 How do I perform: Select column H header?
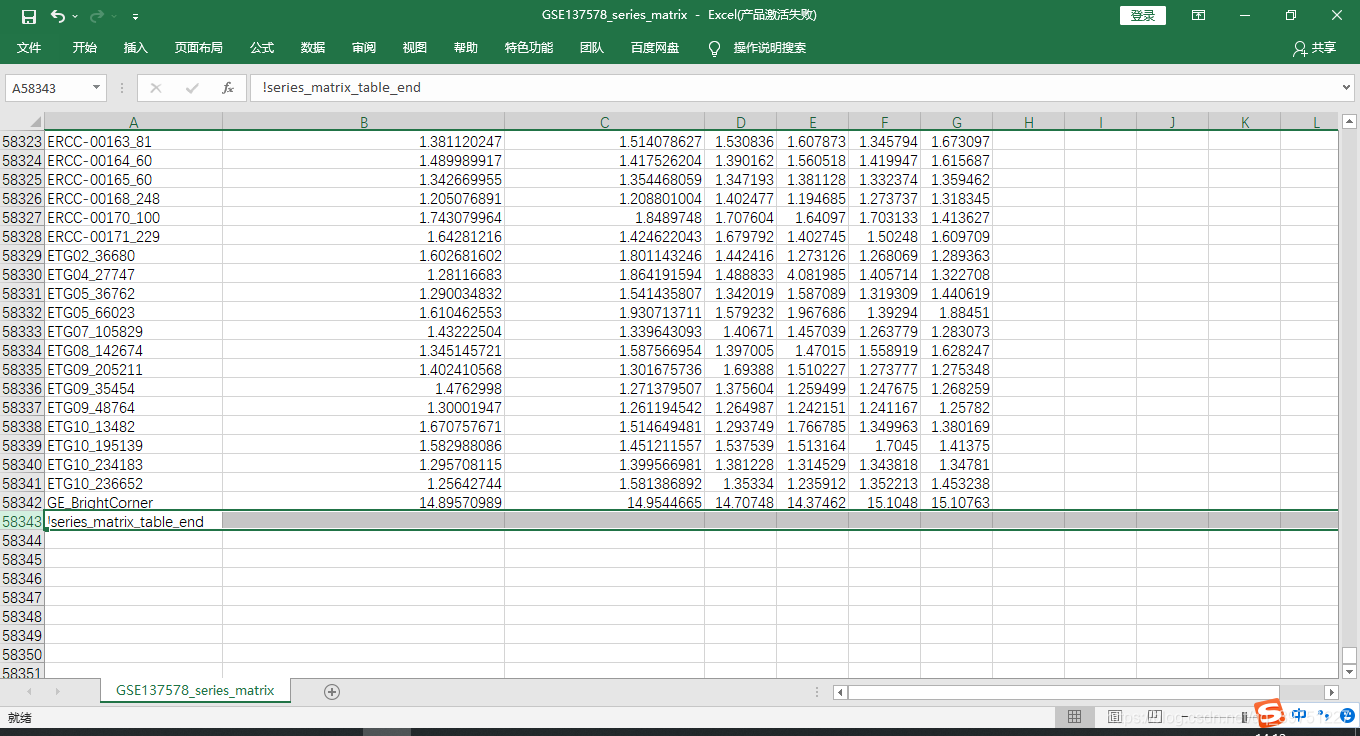pyautogui.click(x=1028, y=122)
